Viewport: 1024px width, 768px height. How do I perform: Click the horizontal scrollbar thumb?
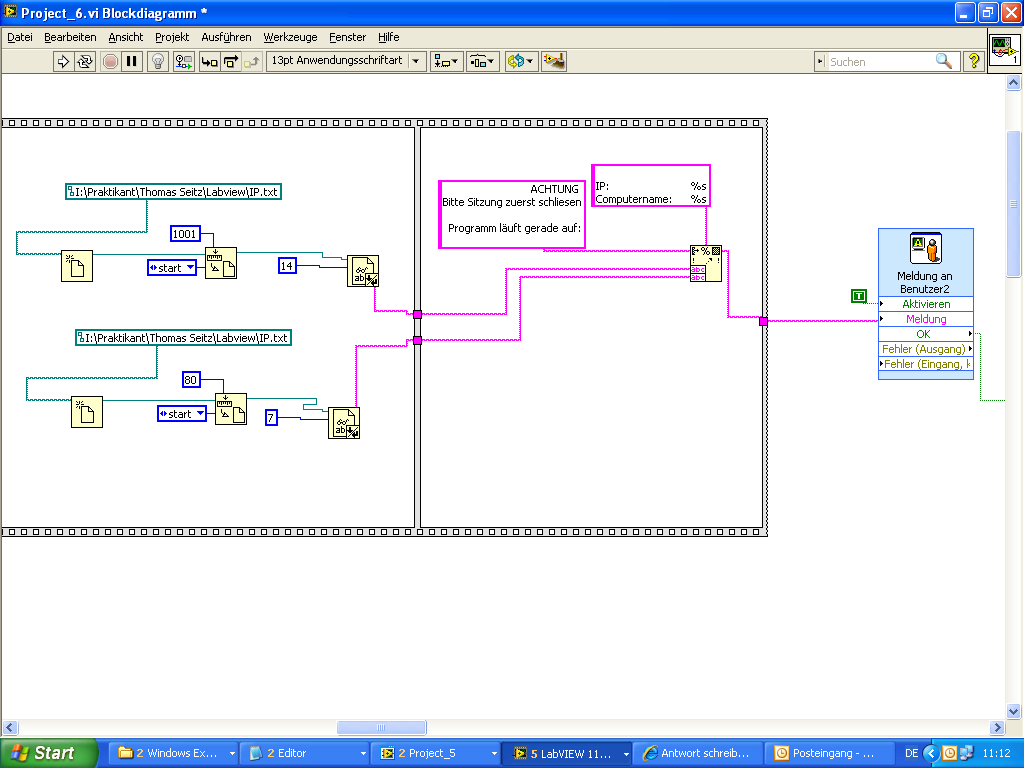point(381,727)
